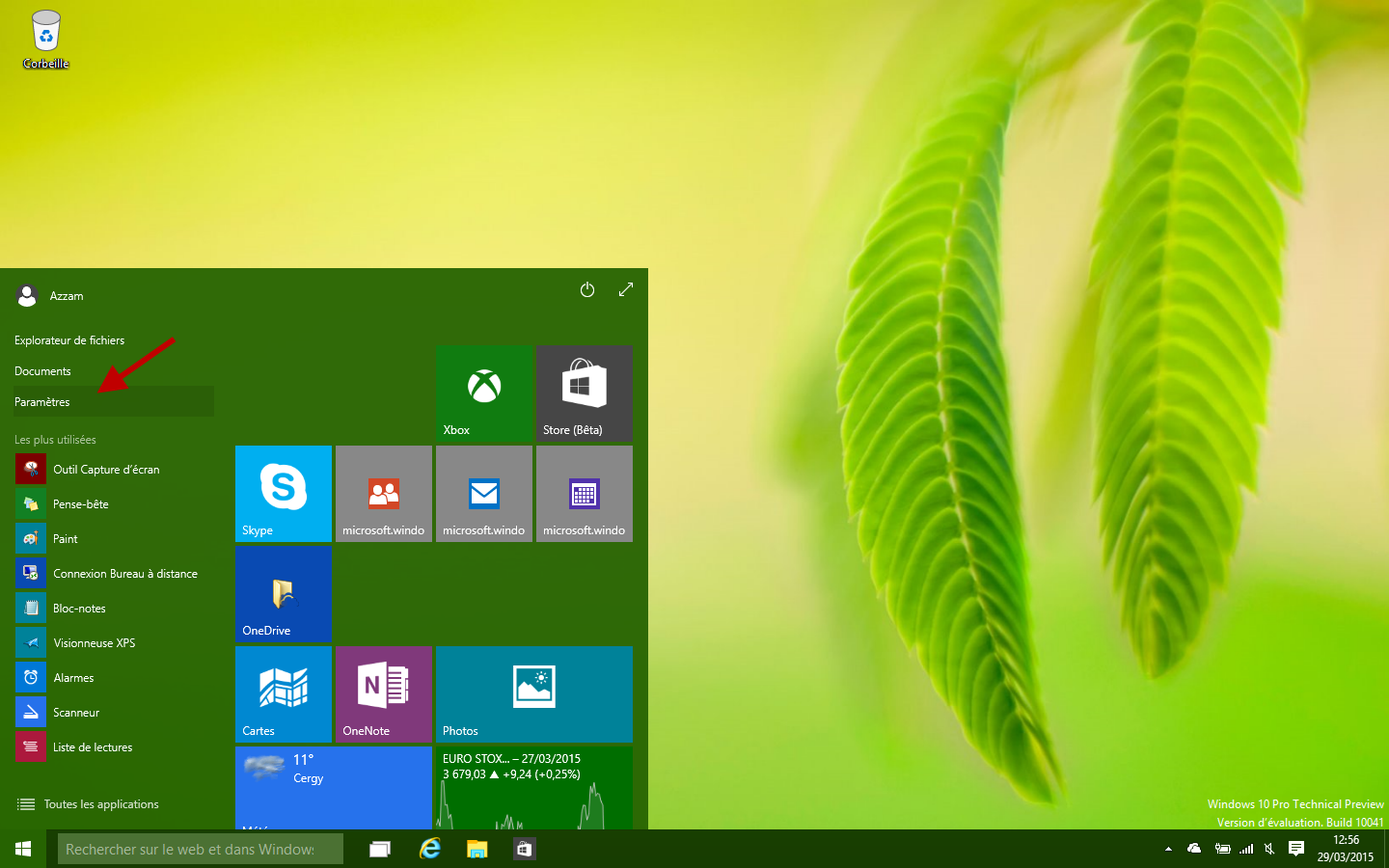Image resolution: width=1389 pixels, height=868 pixels.
Task: Open the Calendar tile
Action: click(585, 494)
